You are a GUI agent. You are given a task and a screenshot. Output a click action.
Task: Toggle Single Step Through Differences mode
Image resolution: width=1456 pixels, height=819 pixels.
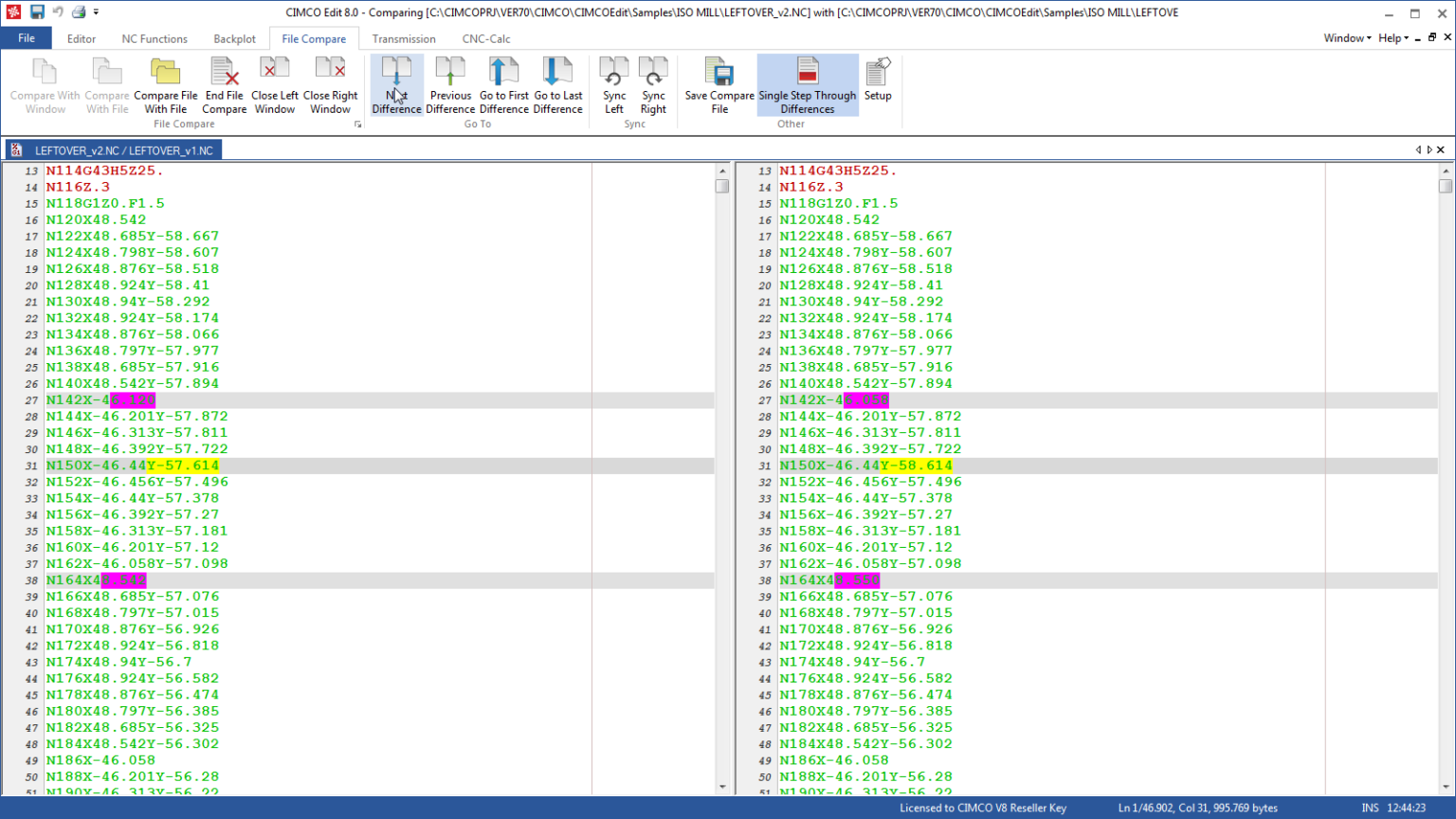pyautogui.click(x=807, y=85)
